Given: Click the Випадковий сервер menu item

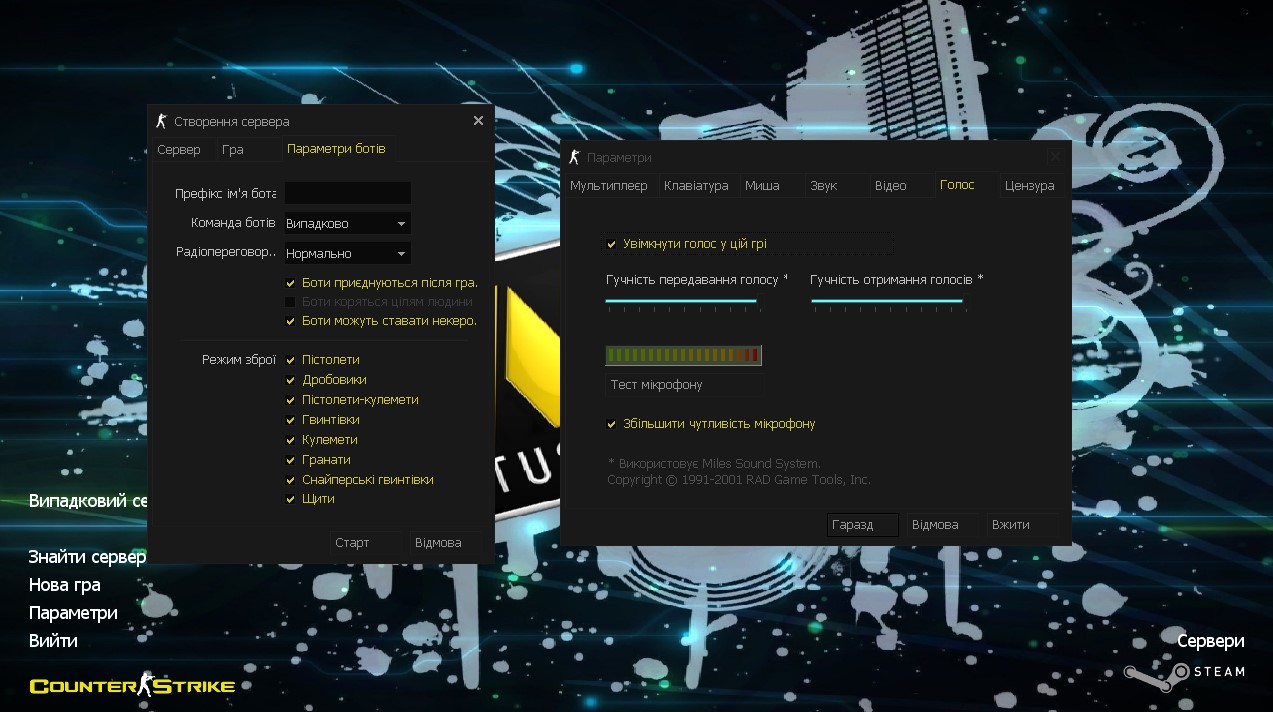Looking at the screenshot, I should (x=88, y=501).
